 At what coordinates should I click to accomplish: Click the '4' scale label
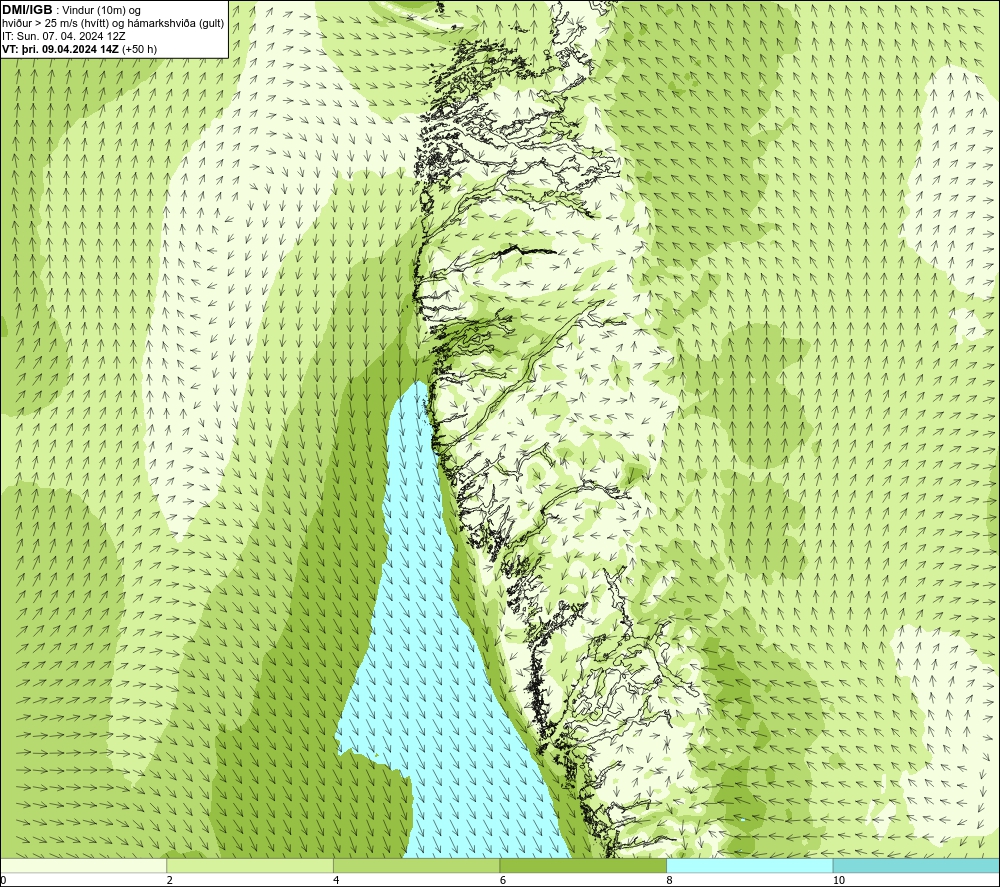click(336, 880)
